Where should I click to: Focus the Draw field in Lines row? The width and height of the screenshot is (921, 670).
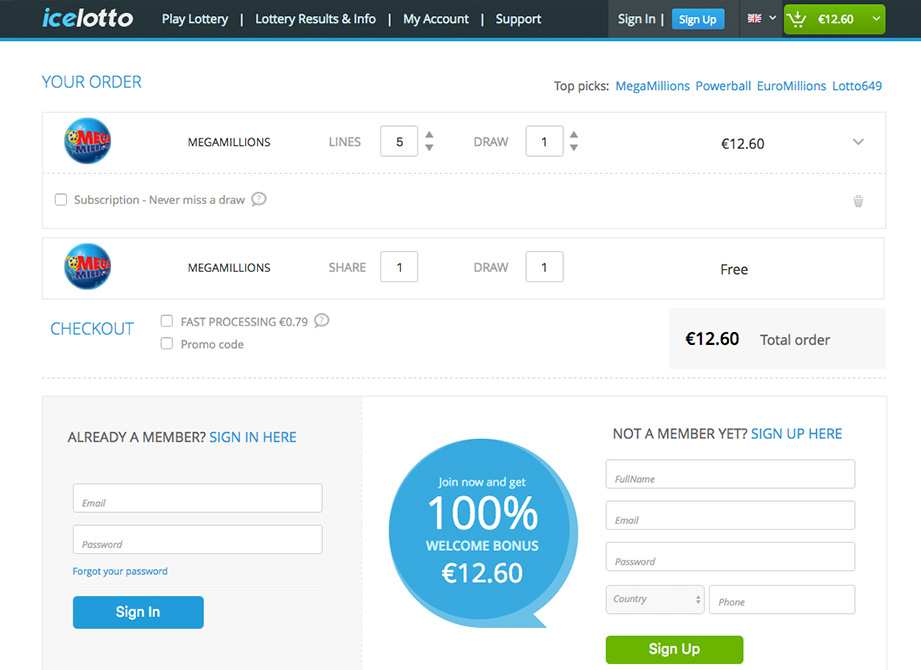click(x=544, y=141)
